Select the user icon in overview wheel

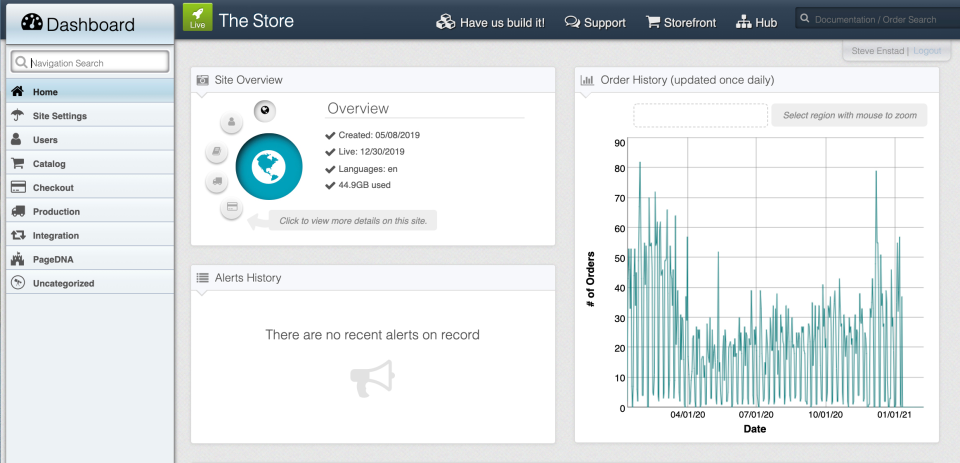click(231, 122)
